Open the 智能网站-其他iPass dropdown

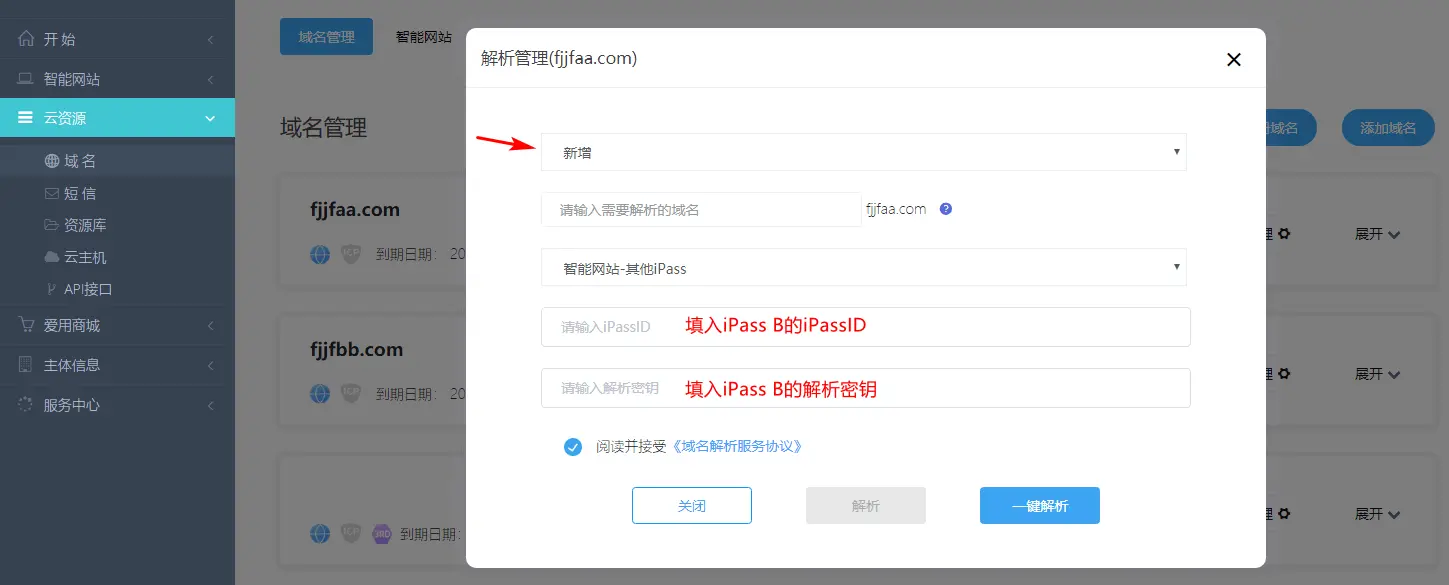(863, 268)
